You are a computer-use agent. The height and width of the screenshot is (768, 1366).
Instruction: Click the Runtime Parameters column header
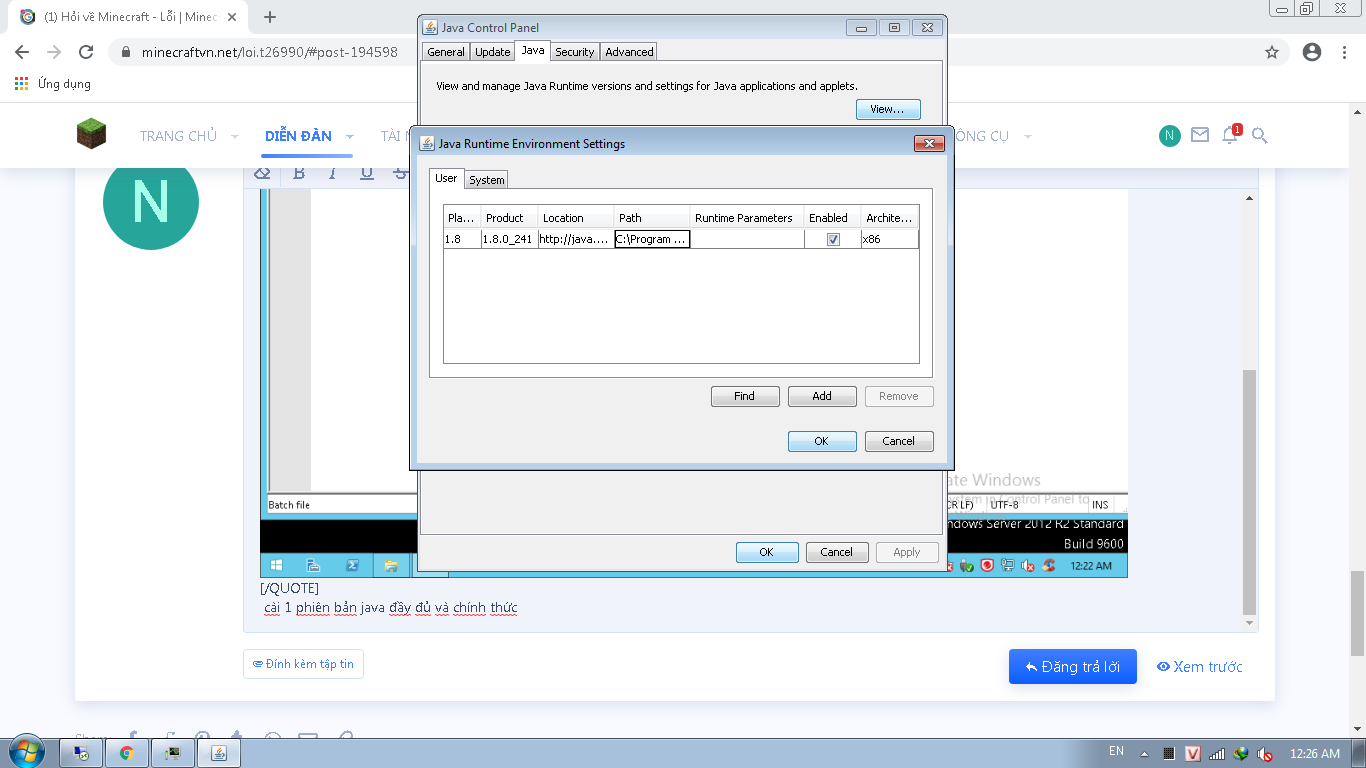coord(747,218)
